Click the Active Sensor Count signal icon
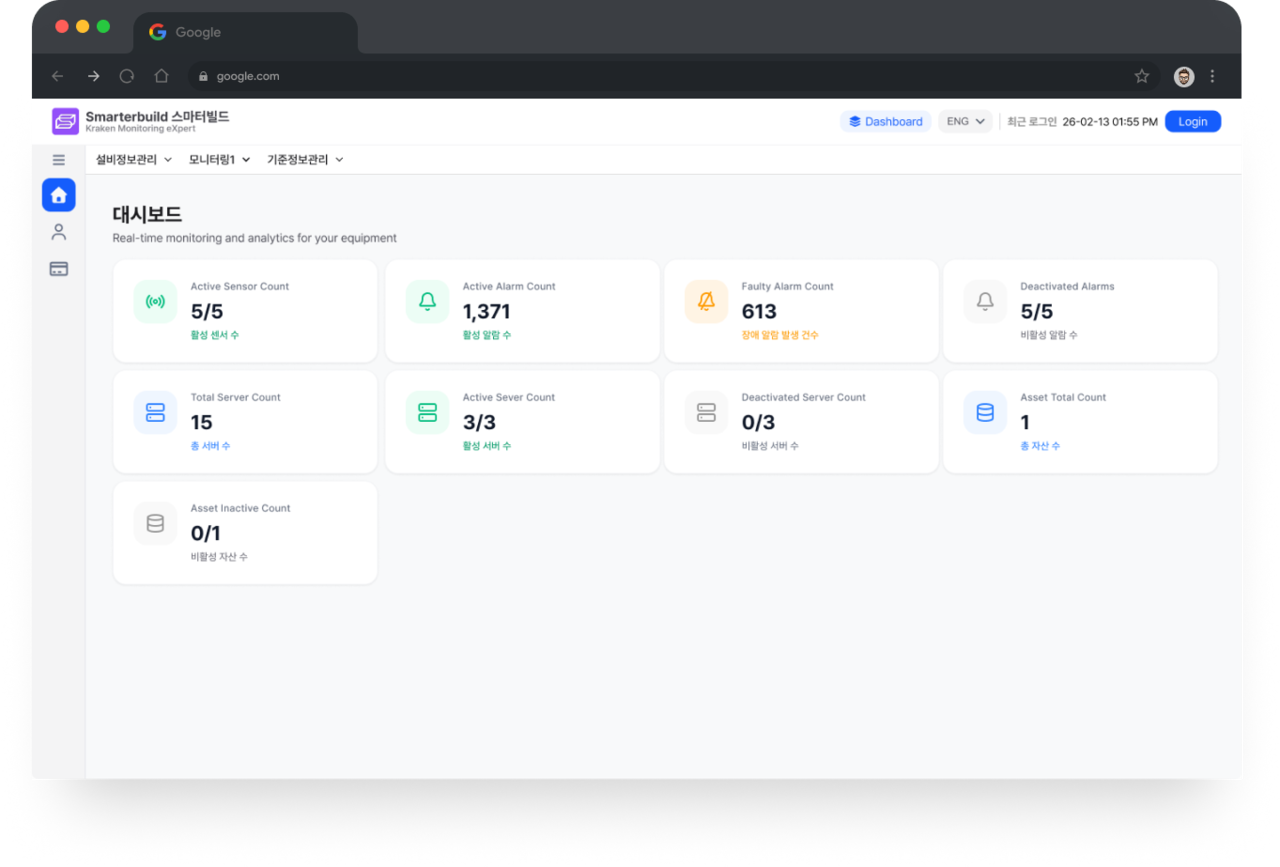This screenshot has height=867, width=1280. 155,302
